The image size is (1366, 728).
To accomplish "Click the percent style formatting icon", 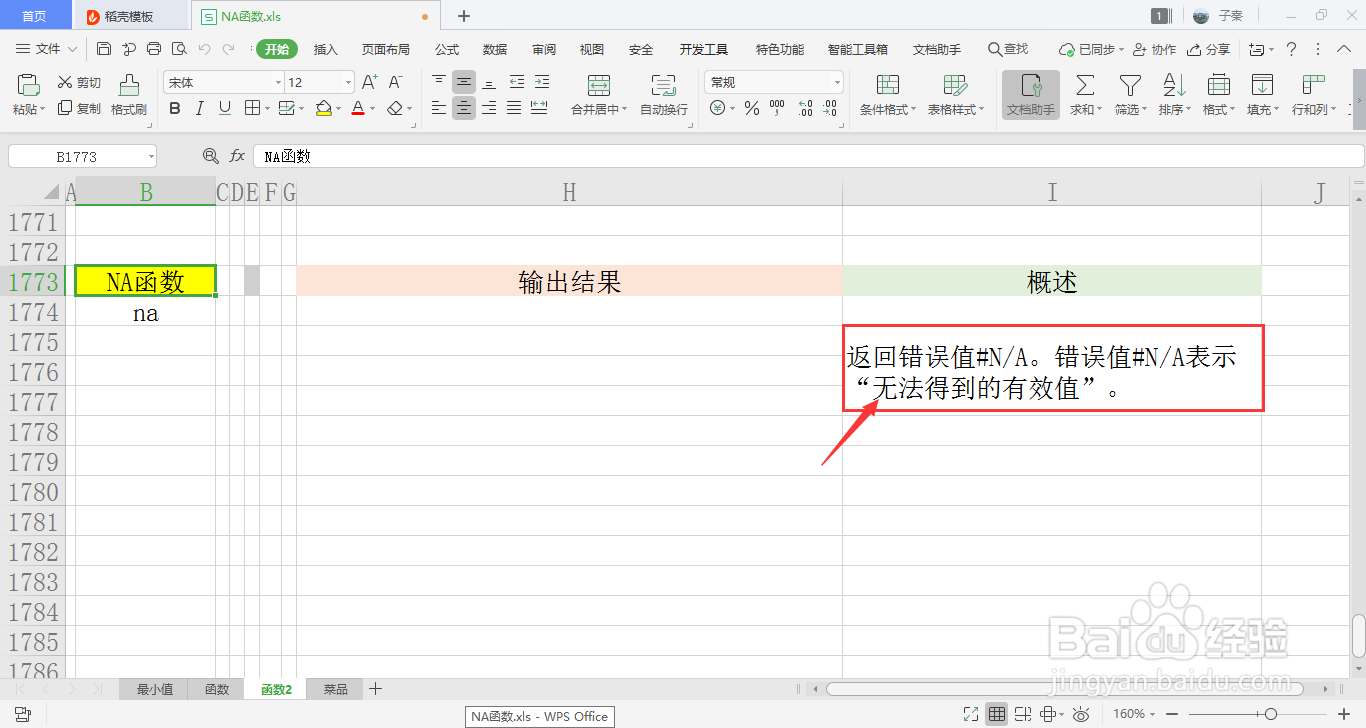I will (751, 108).
